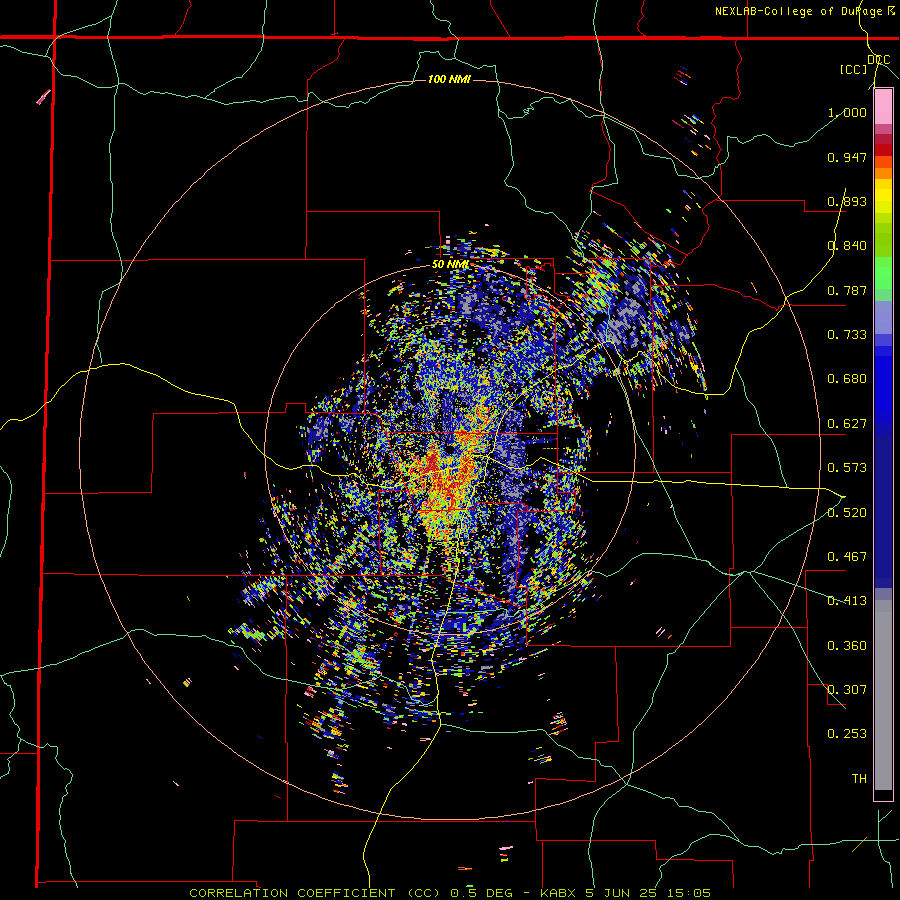Click the 0.360 legend value
This screenshot has height=900, width=900.
click(x=847, y=646)
